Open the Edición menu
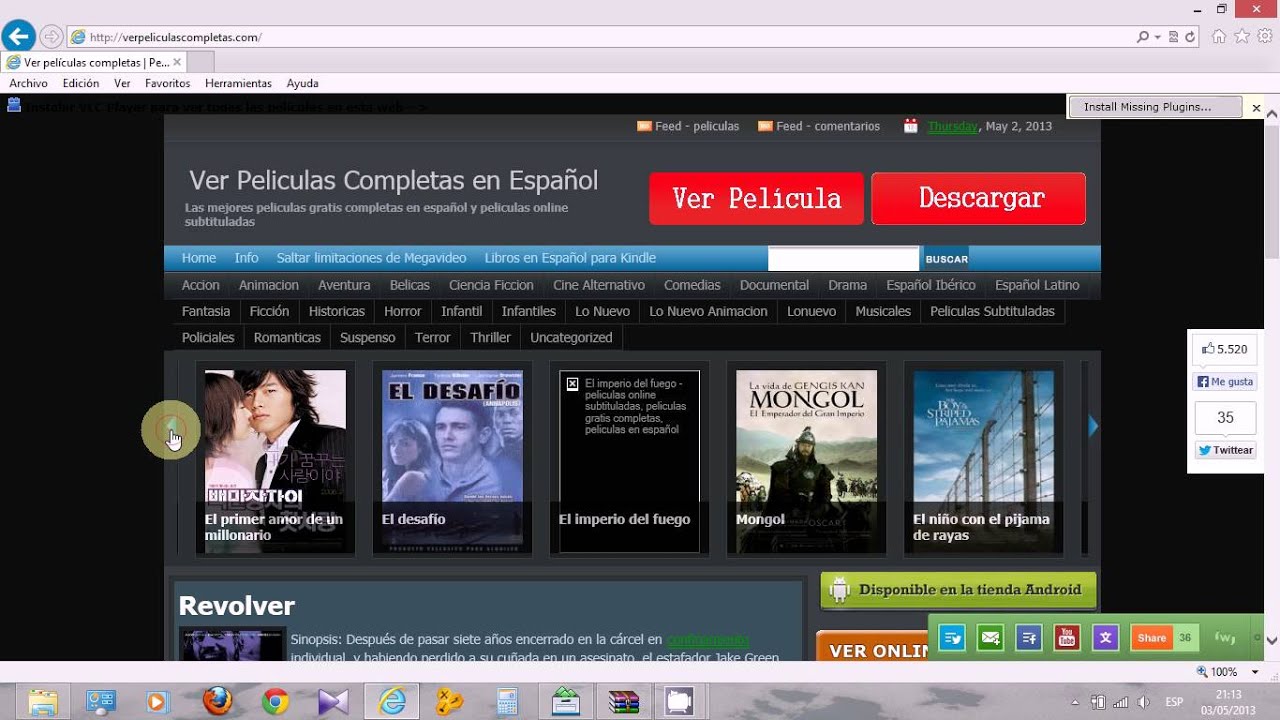The width and height of the screenshot is (1280, 720). tap(81, 83)
